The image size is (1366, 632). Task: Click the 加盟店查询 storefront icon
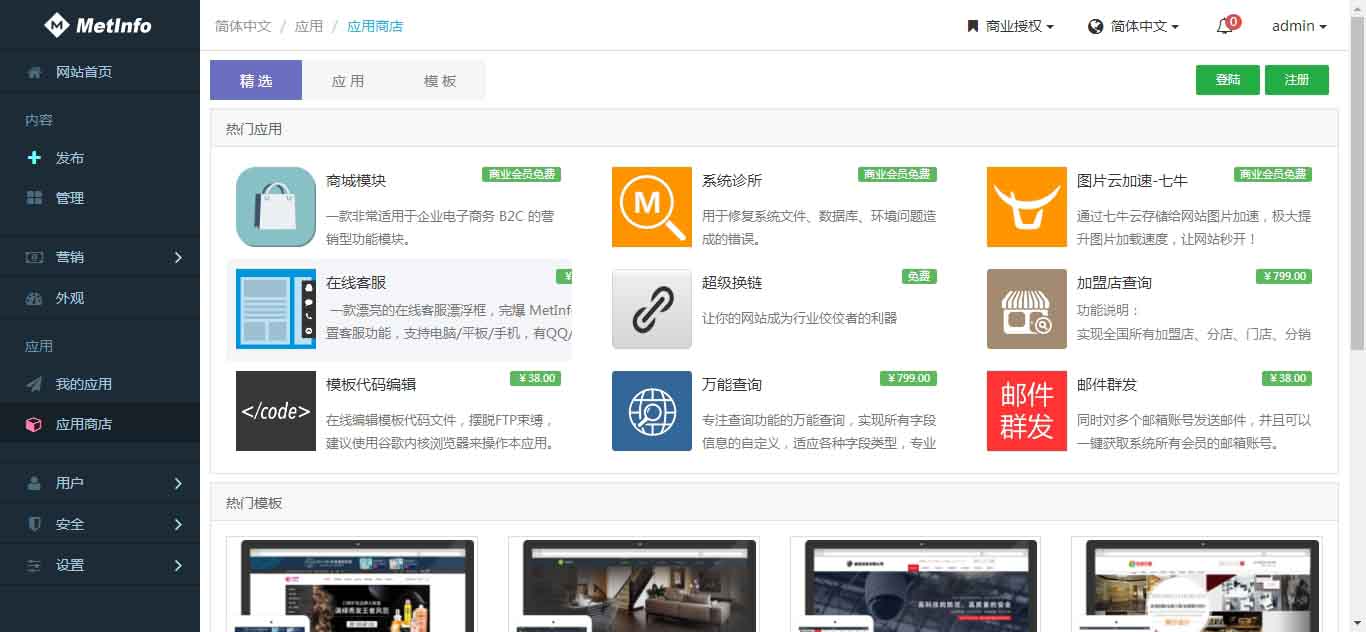coord(1026,309)
